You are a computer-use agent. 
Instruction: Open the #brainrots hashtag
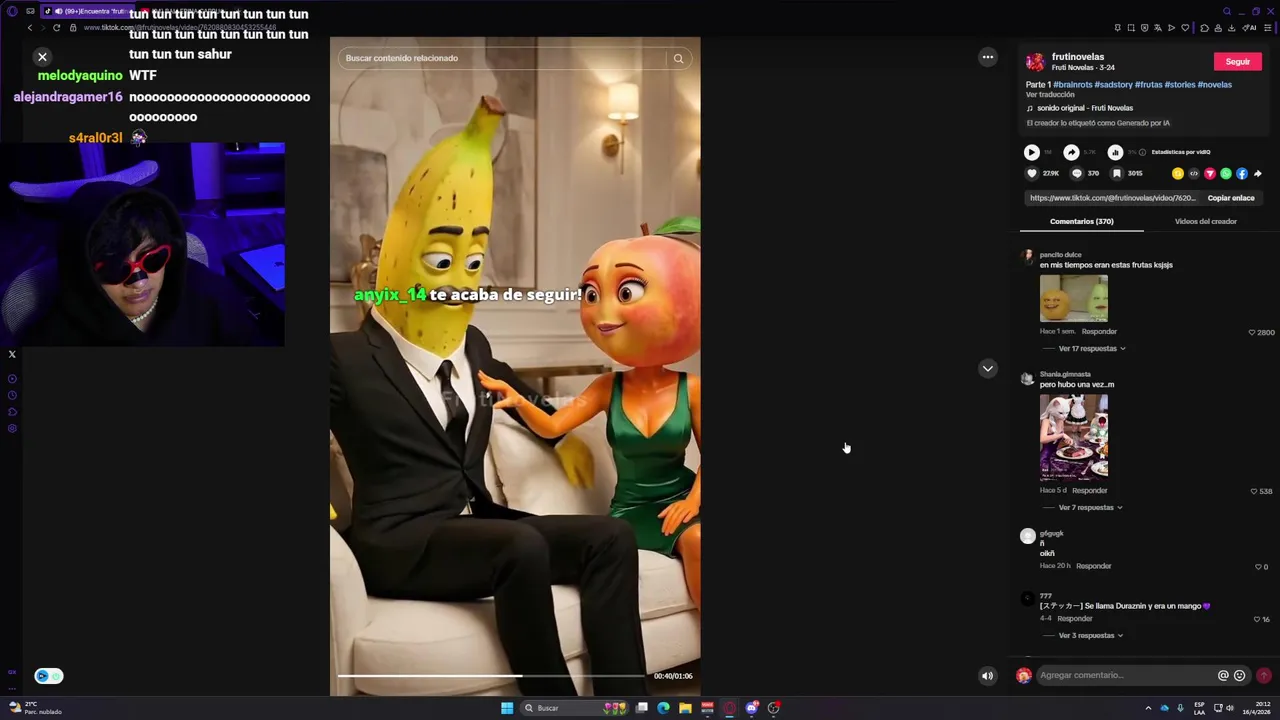point(1072,85)
